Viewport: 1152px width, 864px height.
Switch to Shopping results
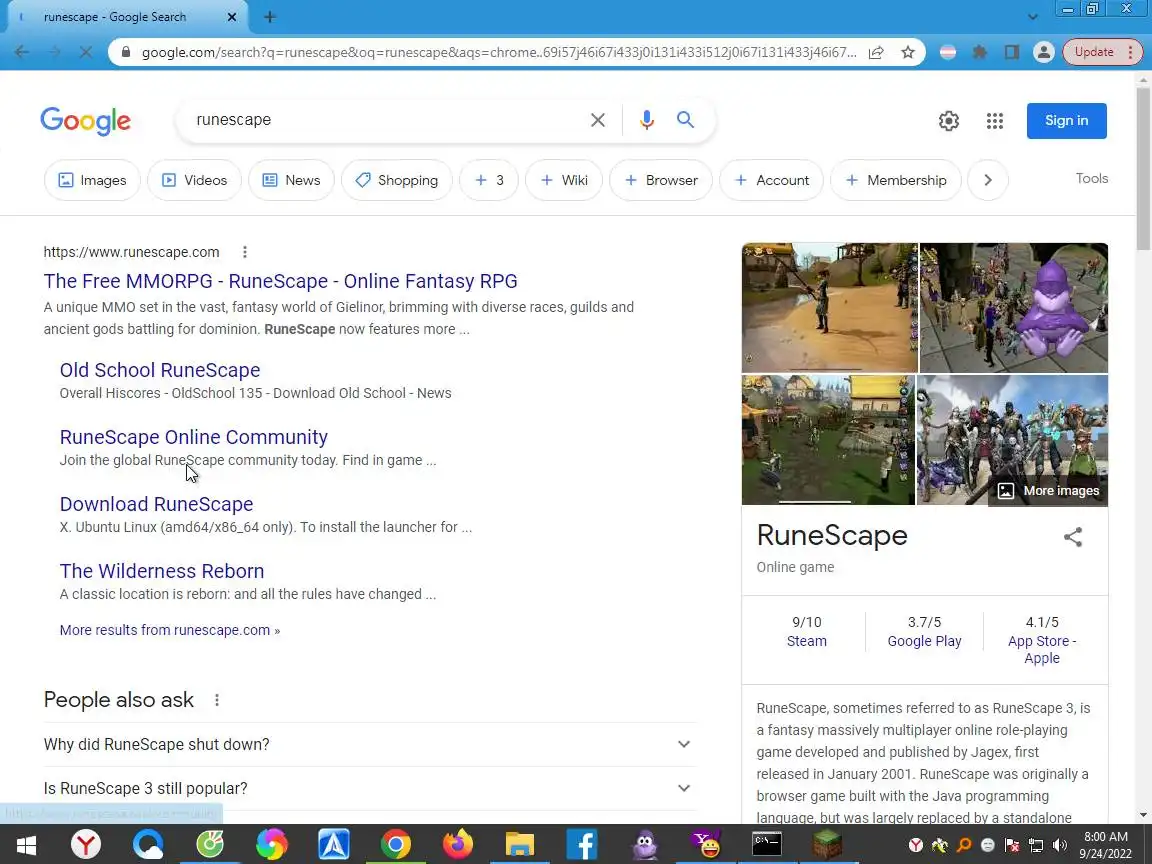[397, 180]
